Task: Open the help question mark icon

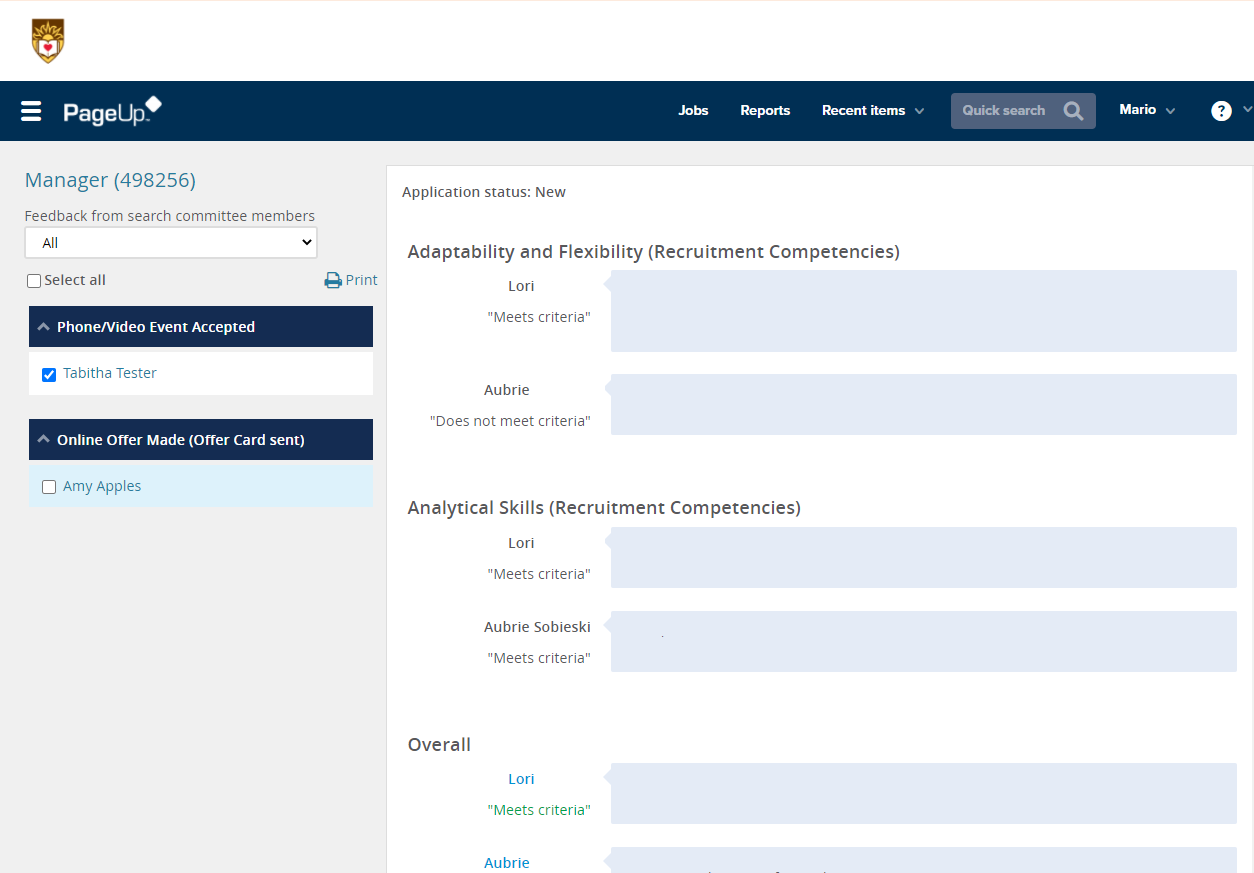Action: point(1221,111)
